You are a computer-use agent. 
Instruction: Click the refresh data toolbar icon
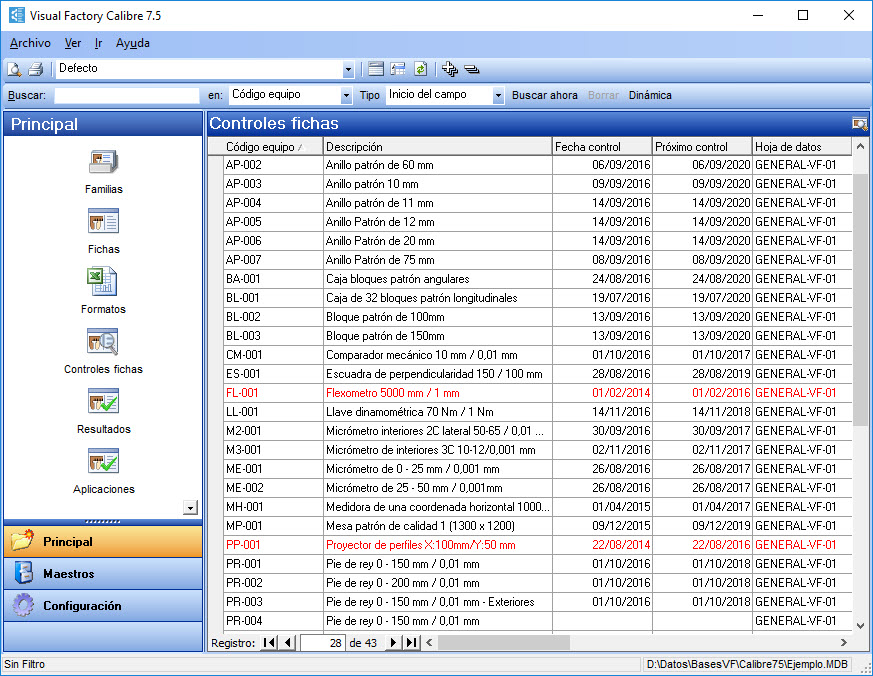420,69
